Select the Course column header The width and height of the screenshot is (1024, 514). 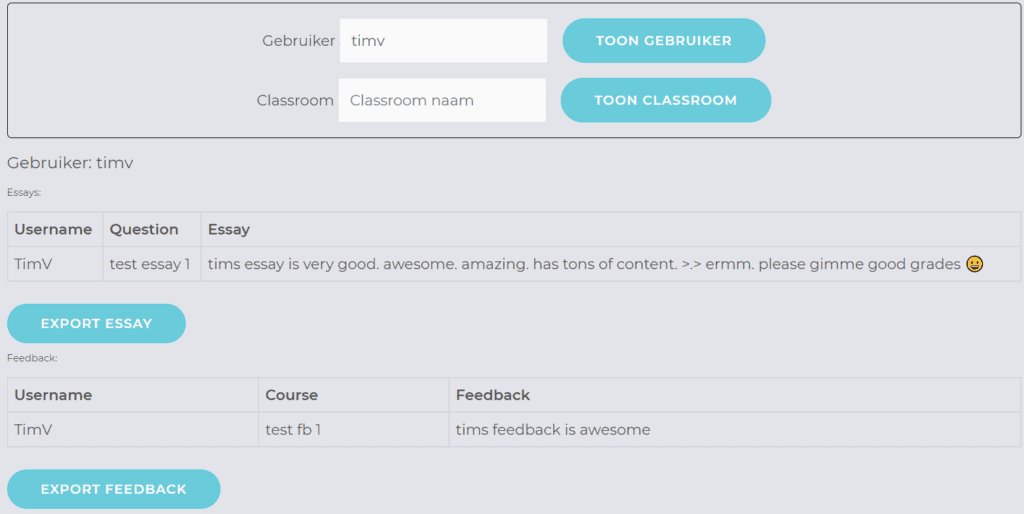tap(353, 395)
